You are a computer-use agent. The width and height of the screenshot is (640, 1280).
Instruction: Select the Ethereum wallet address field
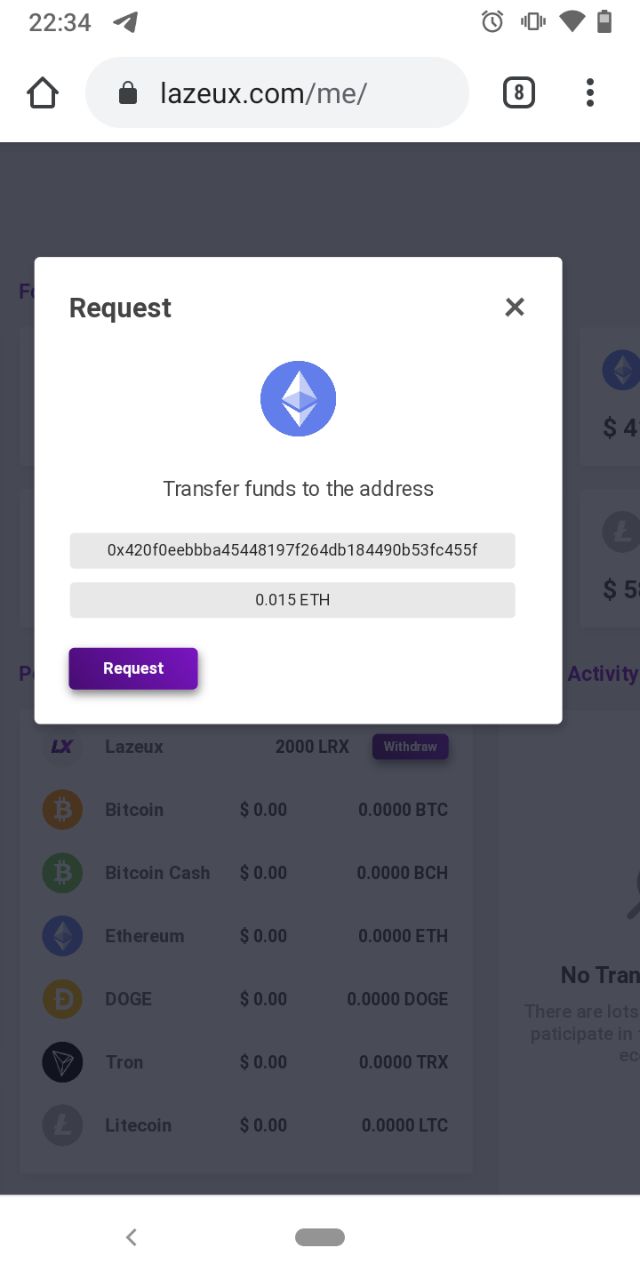click(x=292, y=550)
